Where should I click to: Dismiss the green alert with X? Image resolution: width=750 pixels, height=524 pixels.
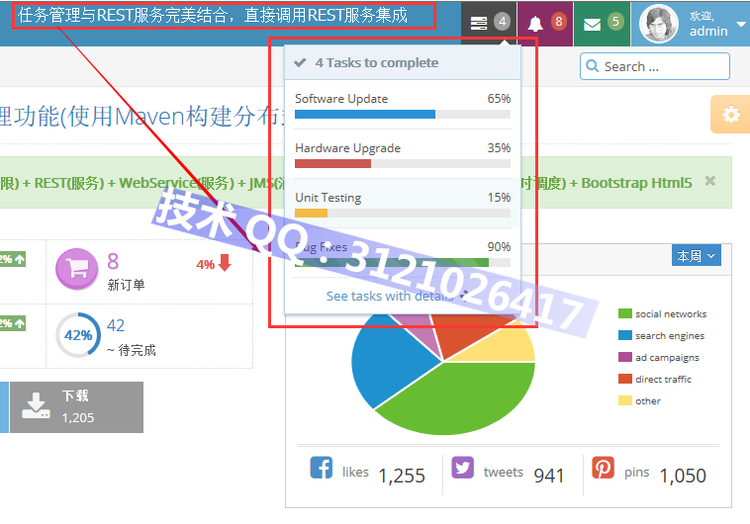coord(710,181)
